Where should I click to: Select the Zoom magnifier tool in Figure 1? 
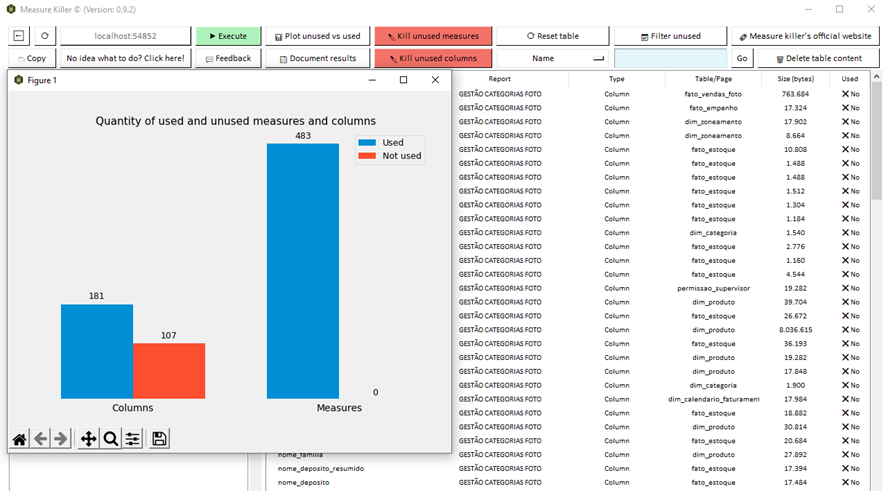coord(111,439)
